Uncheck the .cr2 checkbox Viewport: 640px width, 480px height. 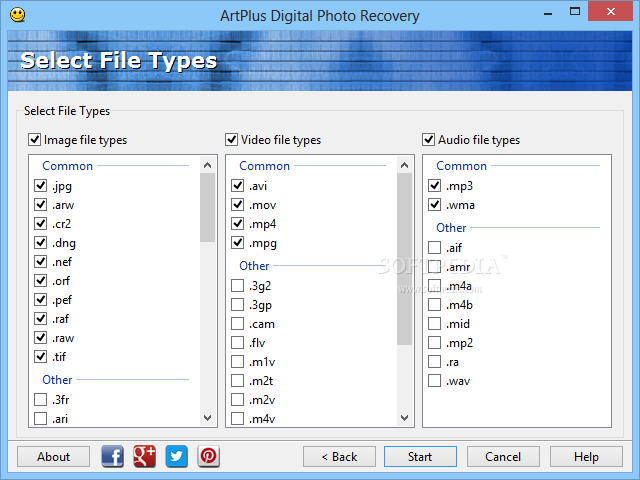tap(40, 224)
